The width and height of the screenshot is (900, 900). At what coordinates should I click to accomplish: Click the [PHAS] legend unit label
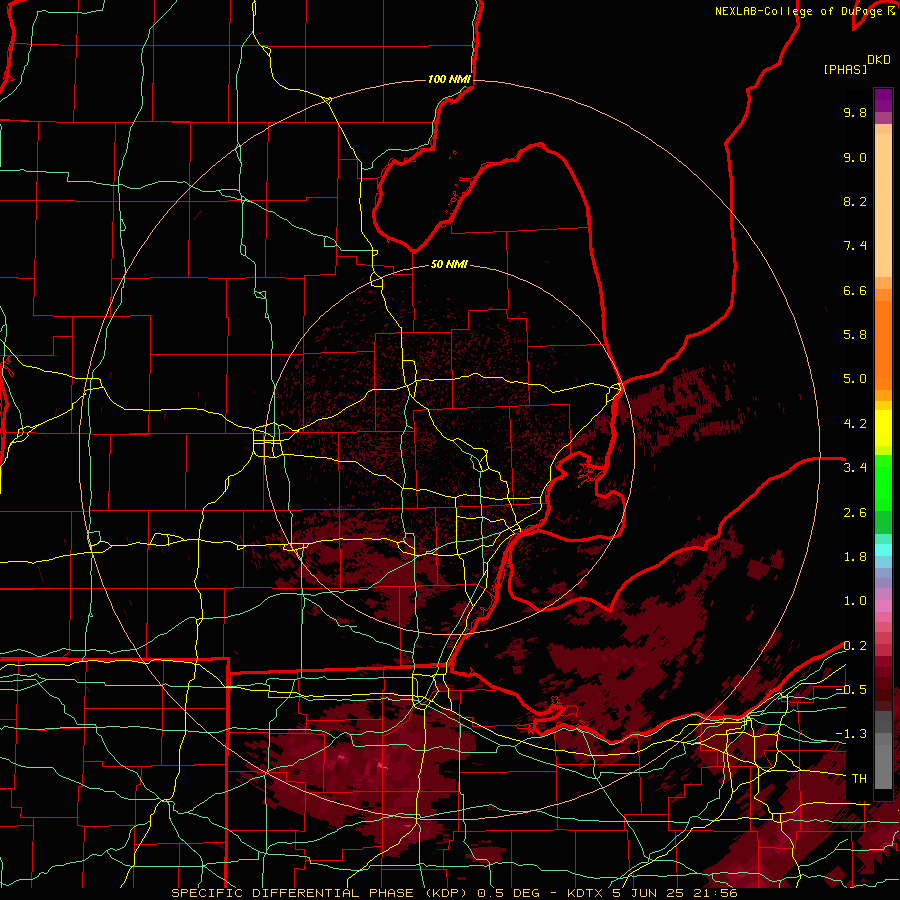tap(845, 70)
